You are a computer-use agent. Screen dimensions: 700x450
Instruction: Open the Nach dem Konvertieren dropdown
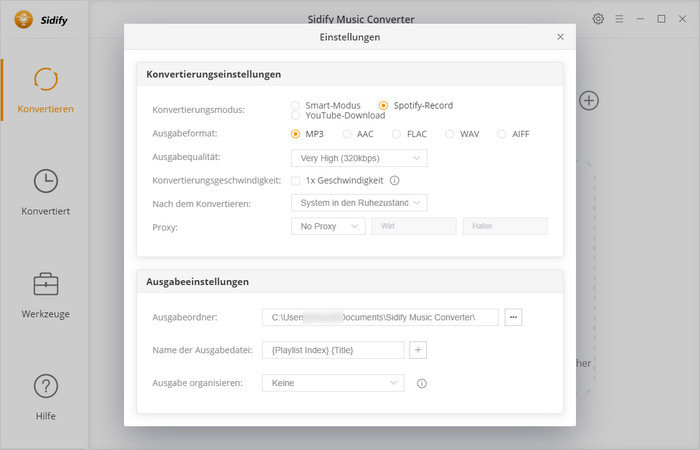[359, 203]
